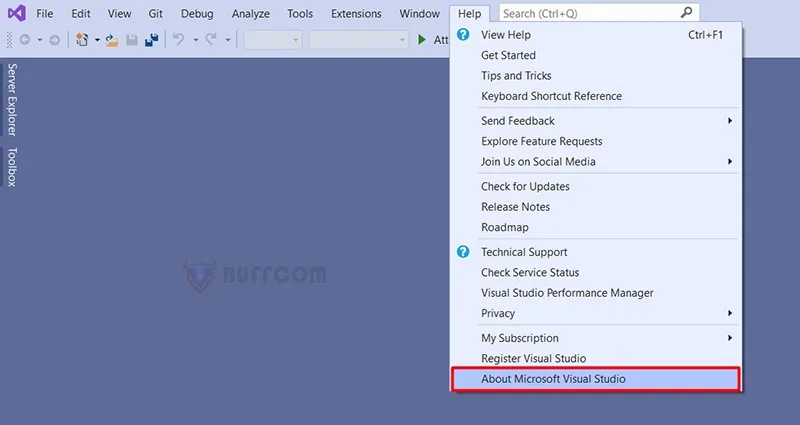
Task: Click the Navigate Backward arrow icon
Action: tap(24, 40)
